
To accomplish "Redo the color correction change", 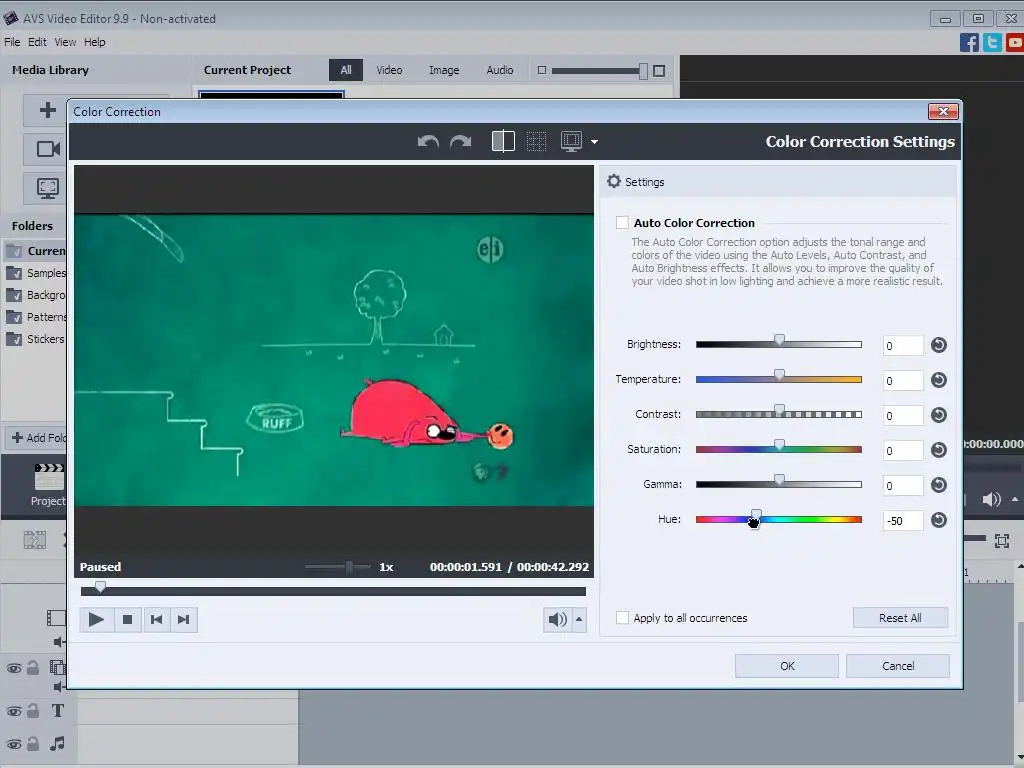I will (x=460, y=142).
